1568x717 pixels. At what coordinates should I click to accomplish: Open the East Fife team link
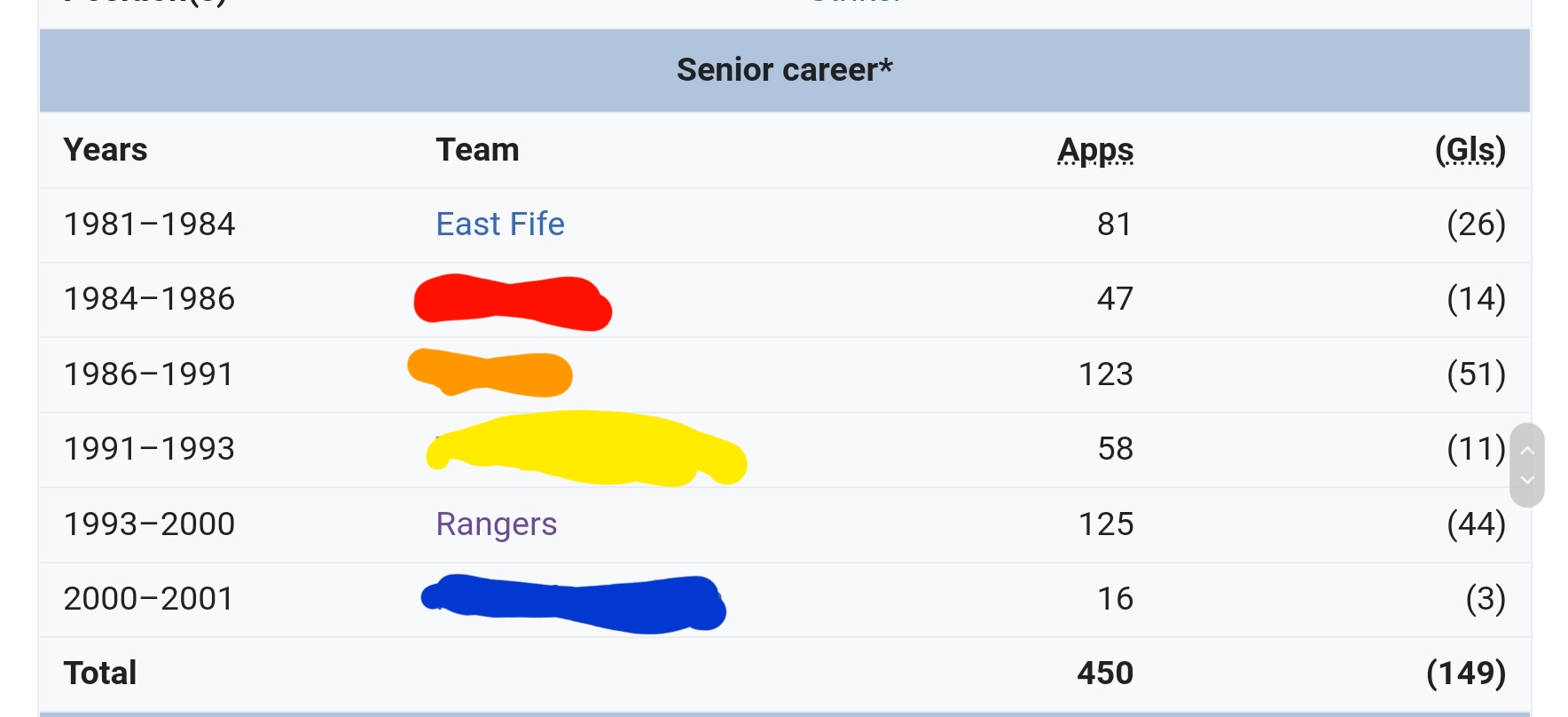(x=500, y=225)
